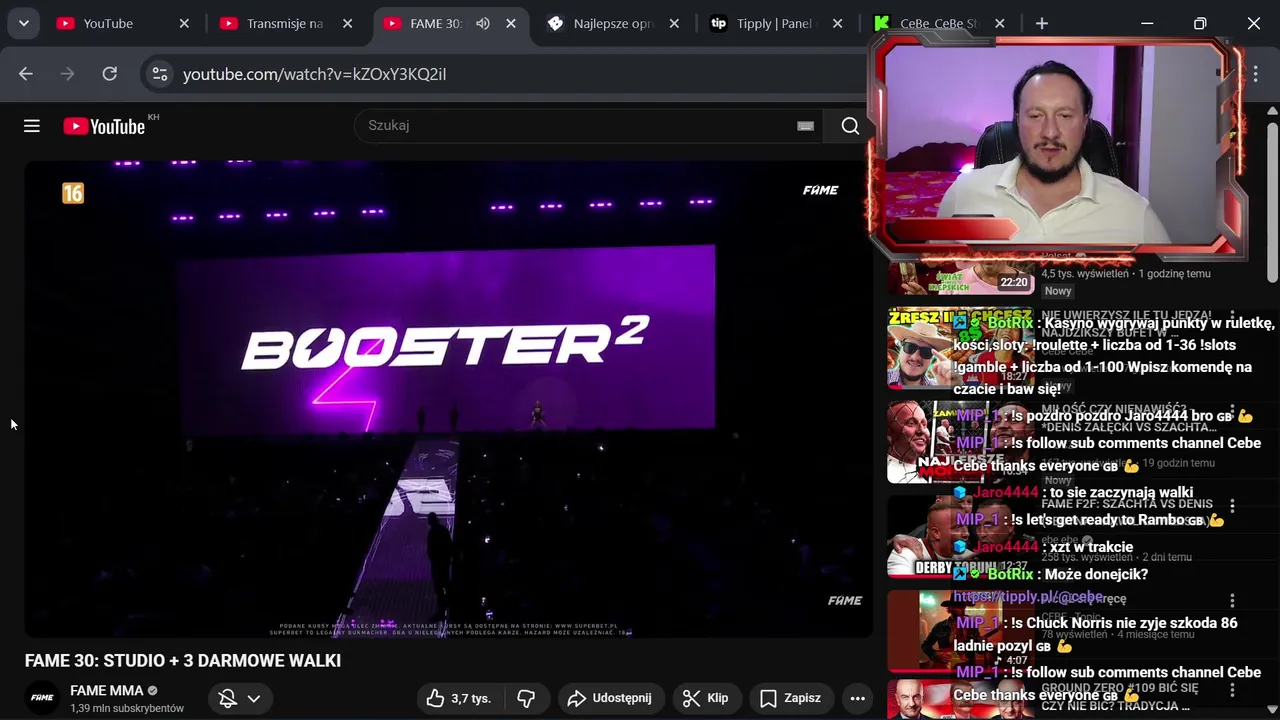Viewport: 1280px width, 720px height.
Task: Close the first YouTube tab
Action: pyautogui.click(x=184, y=23)
